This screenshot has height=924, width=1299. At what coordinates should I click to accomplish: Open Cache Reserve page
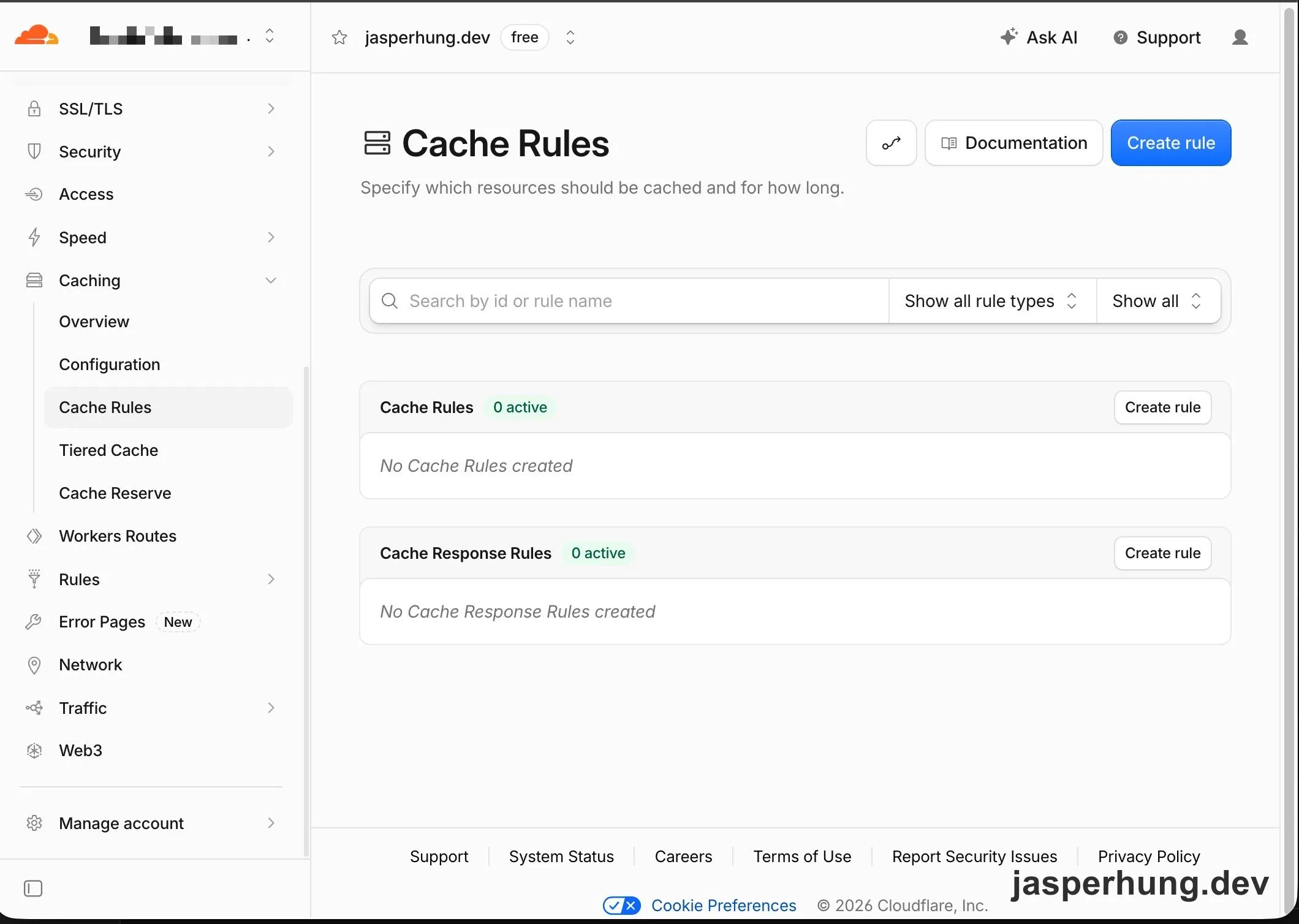click(x=115, y=493)
